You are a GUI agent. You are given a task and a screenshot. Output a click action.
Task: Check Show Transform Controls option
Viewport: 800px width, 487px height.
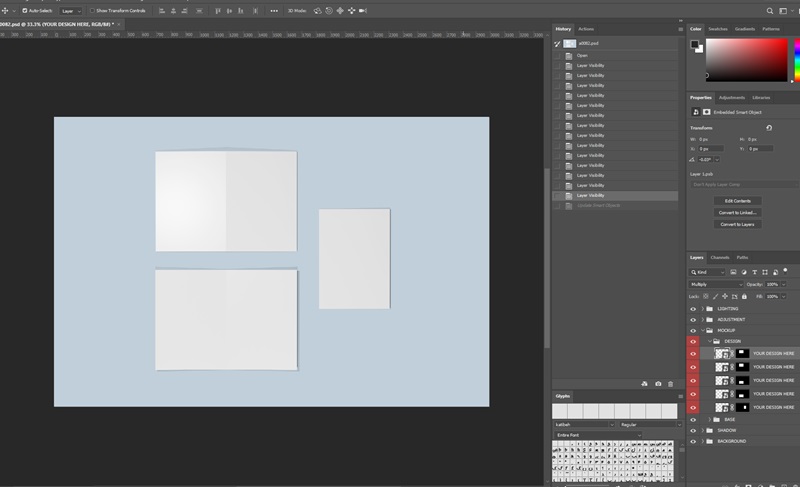coord(92,10)
